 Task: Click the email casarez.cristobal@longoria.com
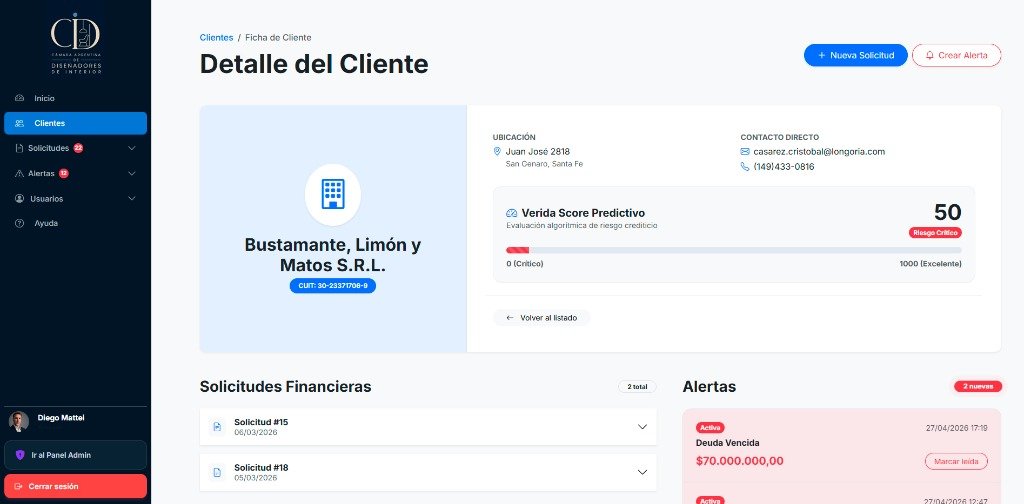point(819,151)
